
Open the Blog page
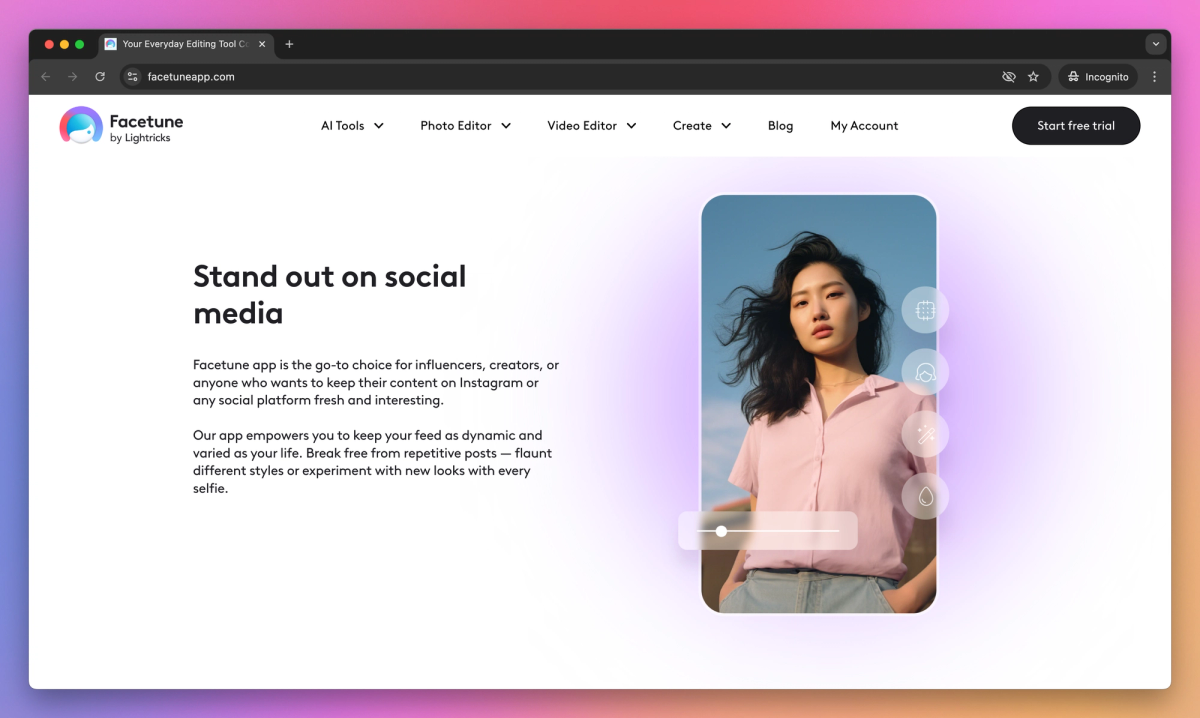(x=780, y=126)
